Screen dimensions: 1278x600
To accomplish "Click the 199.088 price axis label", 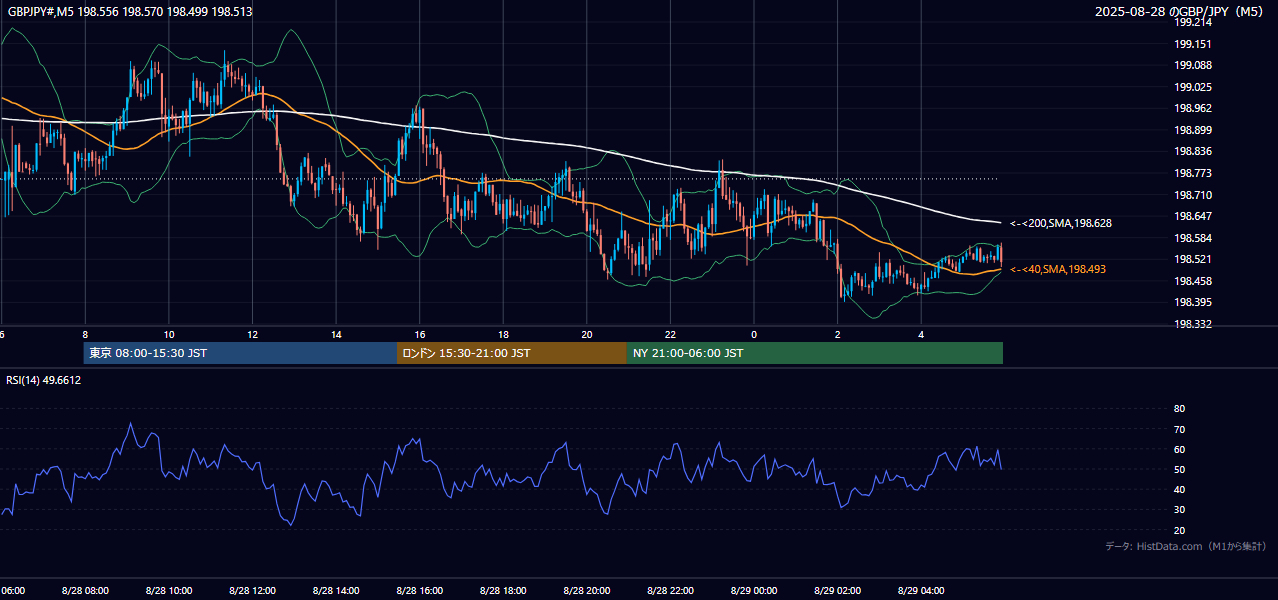I will pos(1193,65).
